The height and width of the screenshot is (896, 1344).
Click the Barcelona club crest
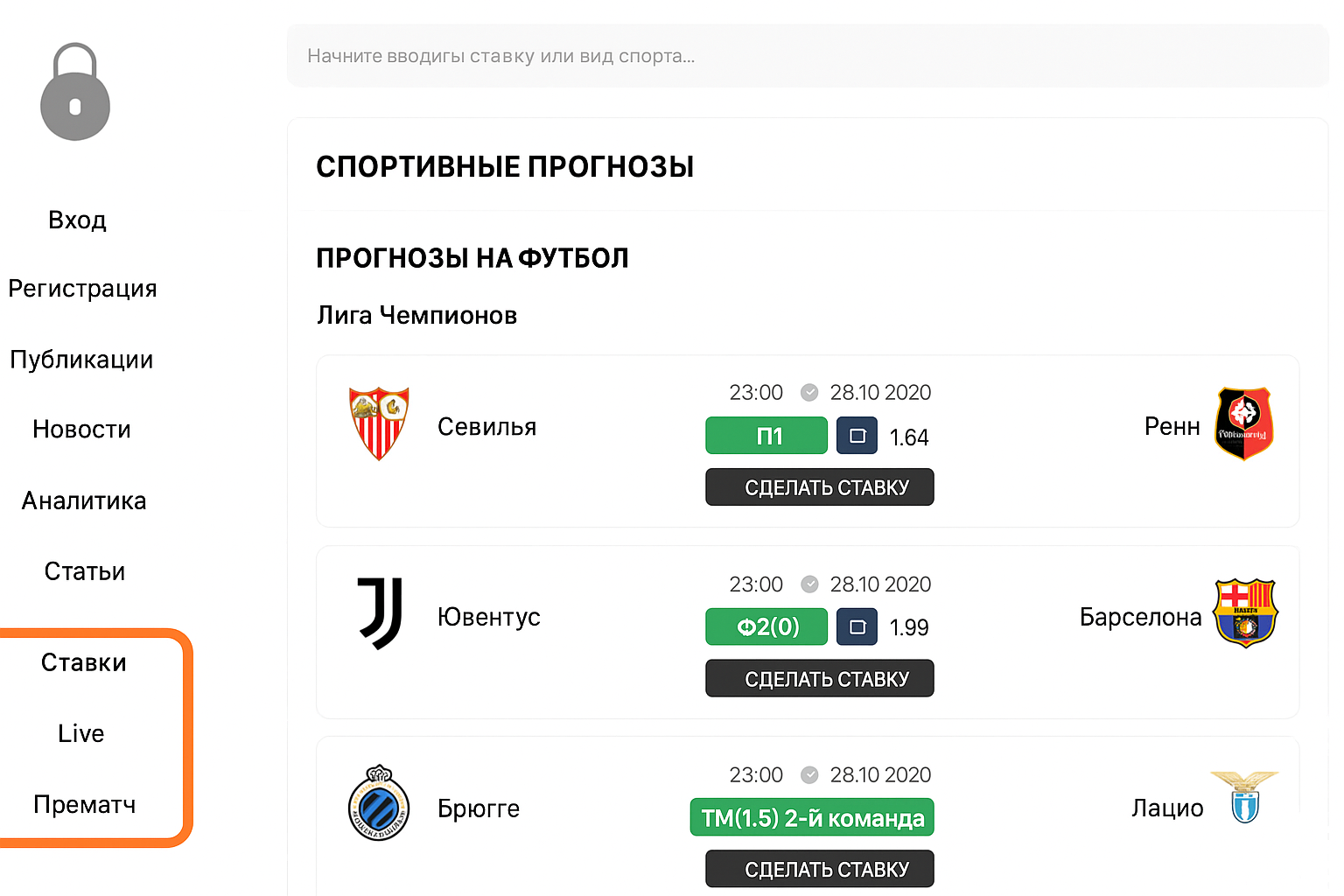pos(1245,612)
